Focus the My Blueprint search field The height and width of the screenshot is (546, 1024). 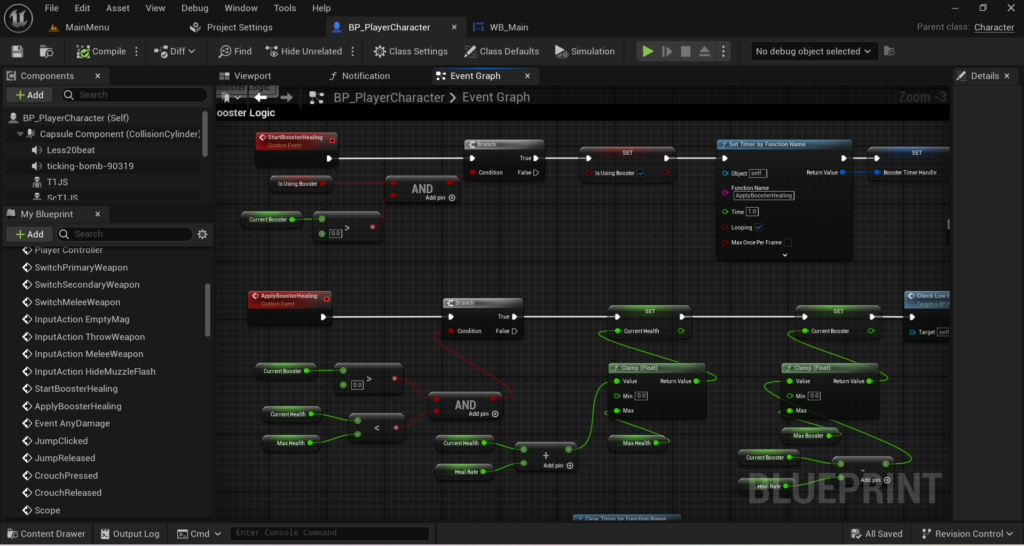point(124,234)
